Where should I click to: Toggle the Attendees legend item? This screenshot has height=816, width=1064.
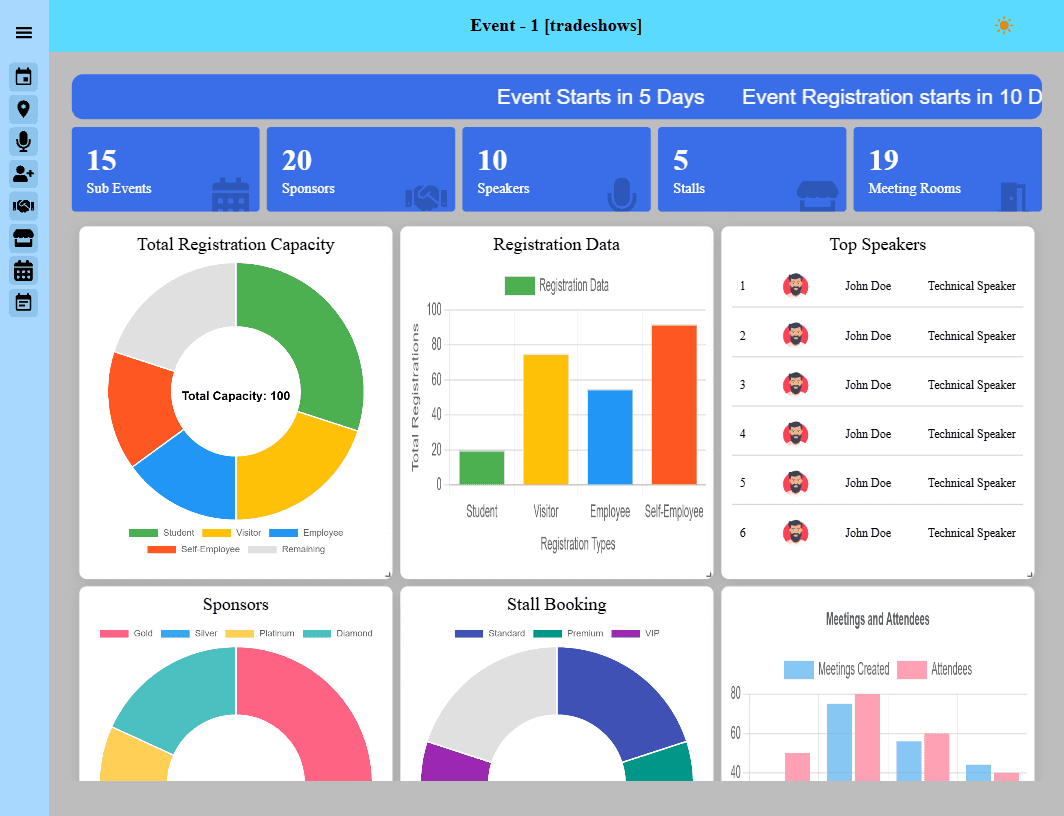934,669
